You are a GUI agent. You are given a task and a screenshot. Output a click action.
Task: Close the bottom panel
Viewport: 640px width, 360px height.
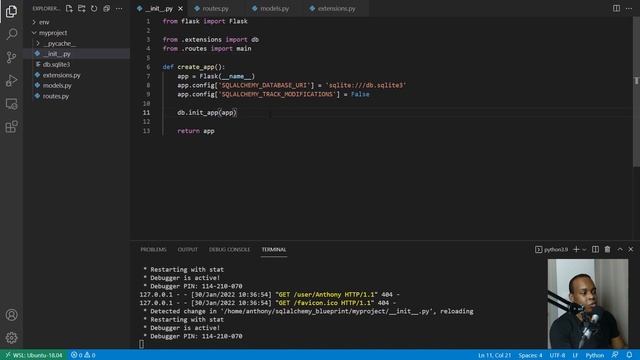click(x=631, y=249)
